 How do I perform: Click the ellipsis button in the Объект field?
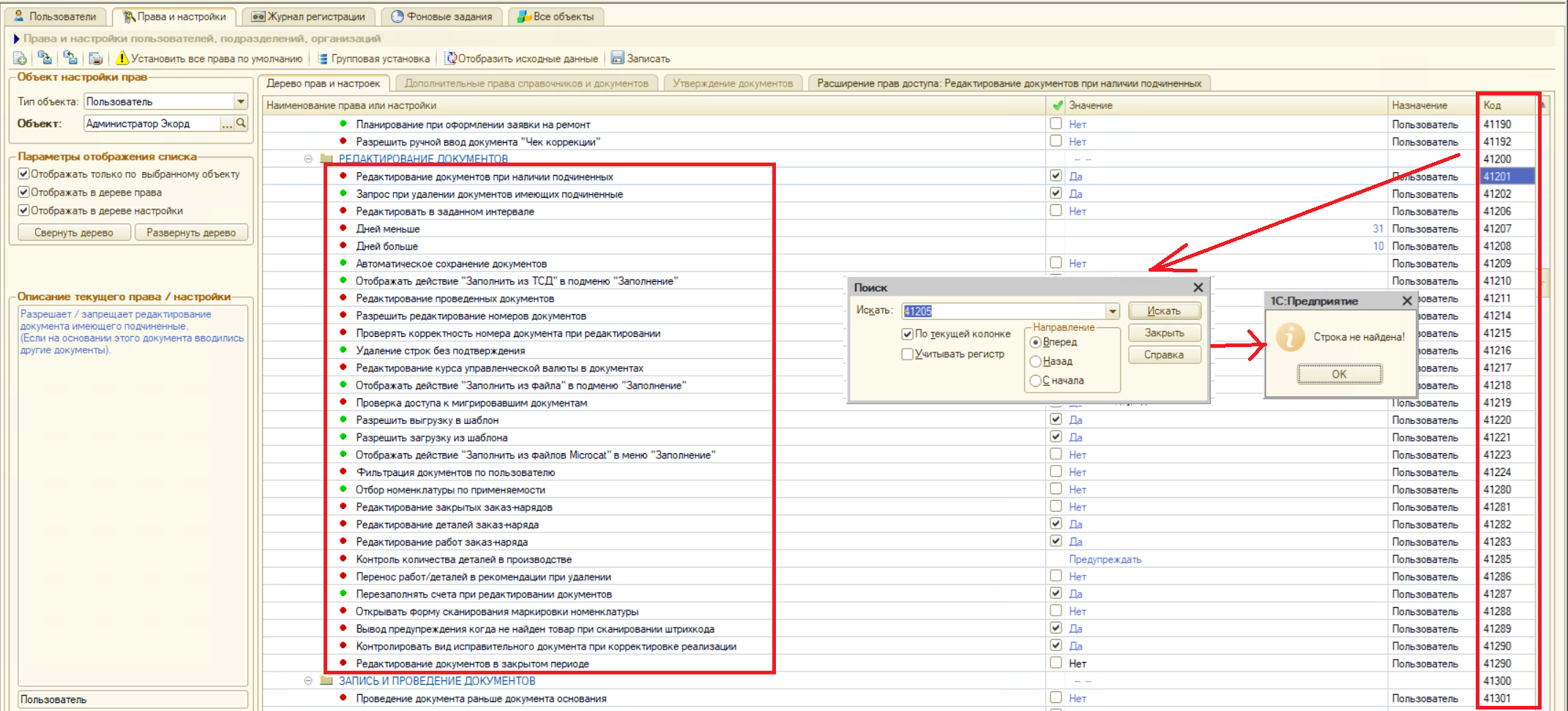(x=227, y=124)
